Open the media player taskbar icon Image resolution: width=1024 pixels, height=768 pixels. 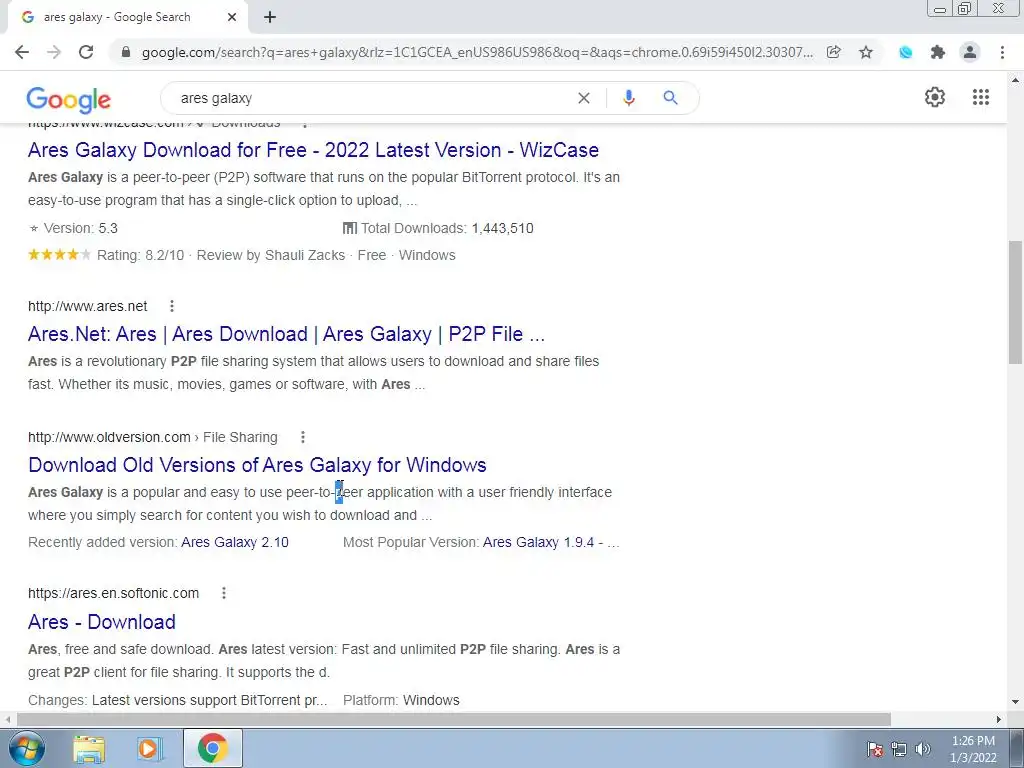point(149,748)
